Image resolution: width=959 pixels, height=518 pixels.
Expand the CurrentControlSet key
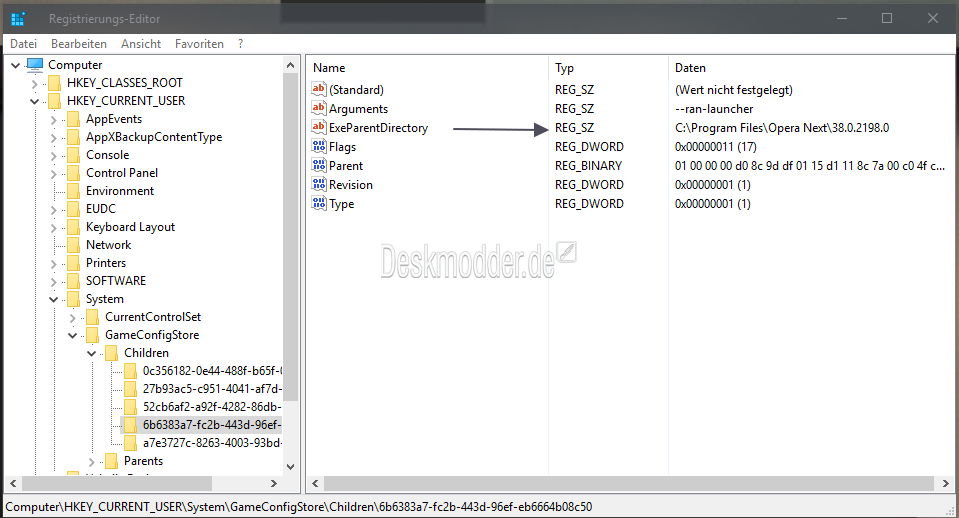point(72,317)
